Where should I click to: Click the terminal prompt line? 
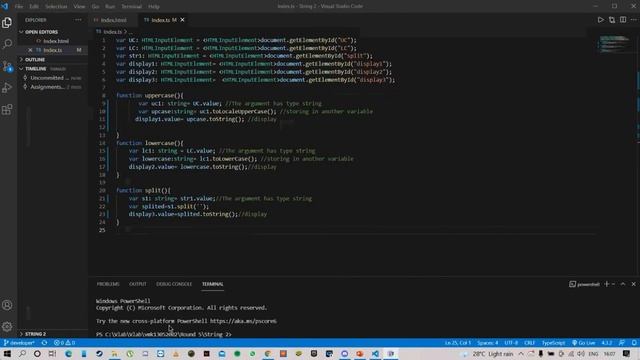(x=164, y=334)
